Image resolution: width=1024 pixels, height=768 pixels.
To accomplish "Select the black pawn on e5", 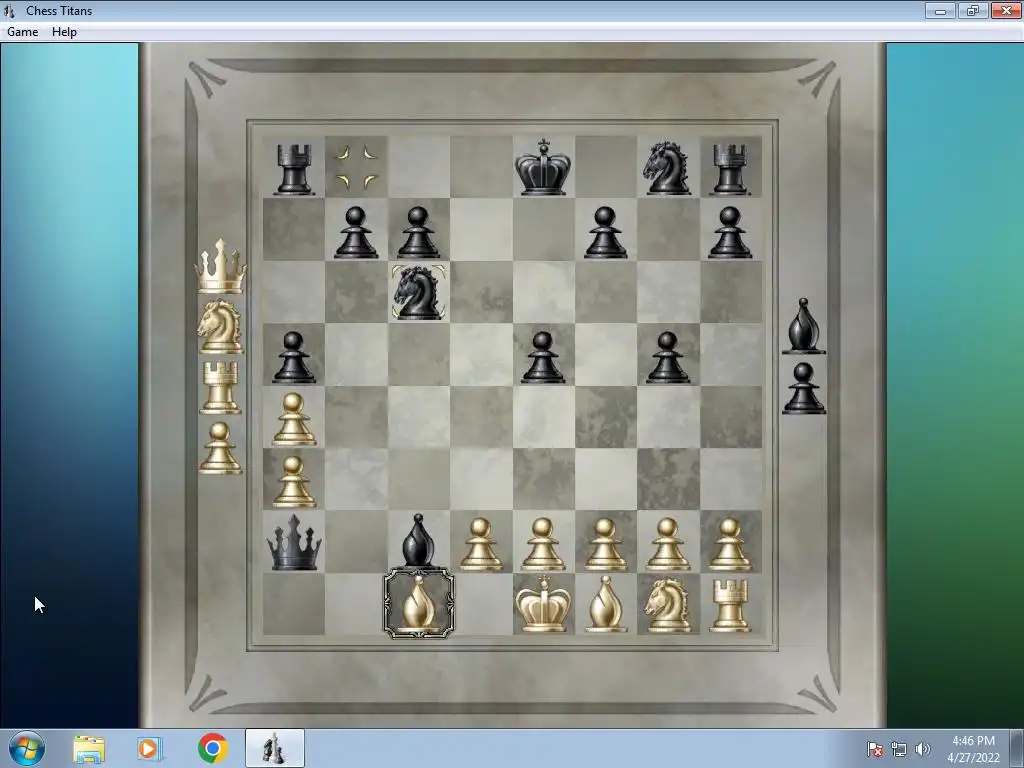I will [x=543, y=357].
